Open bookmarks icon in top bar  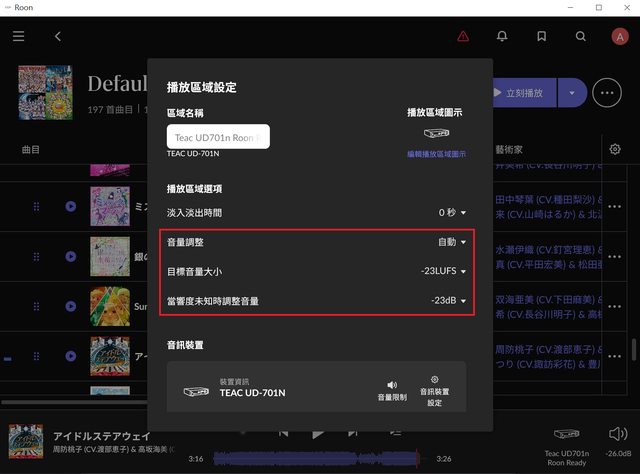point(541,36)
